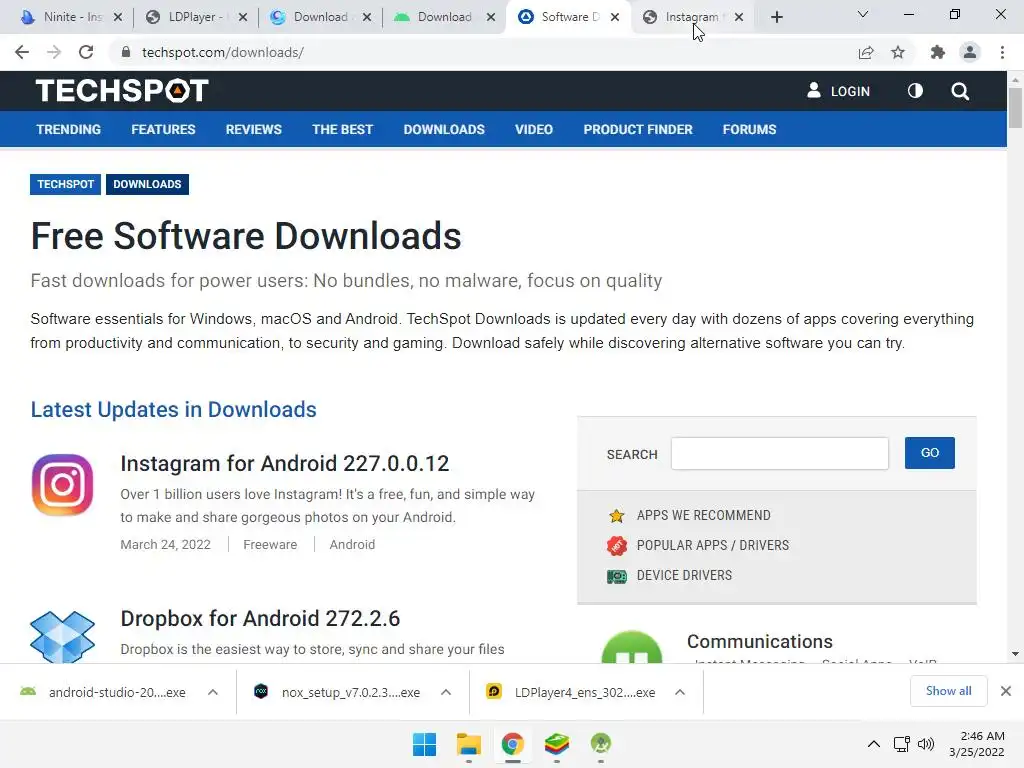The width and height of the screenshot is (1024, 768).
Task: Switch to the Android Studio Download tab
Action: pos(445,17)
